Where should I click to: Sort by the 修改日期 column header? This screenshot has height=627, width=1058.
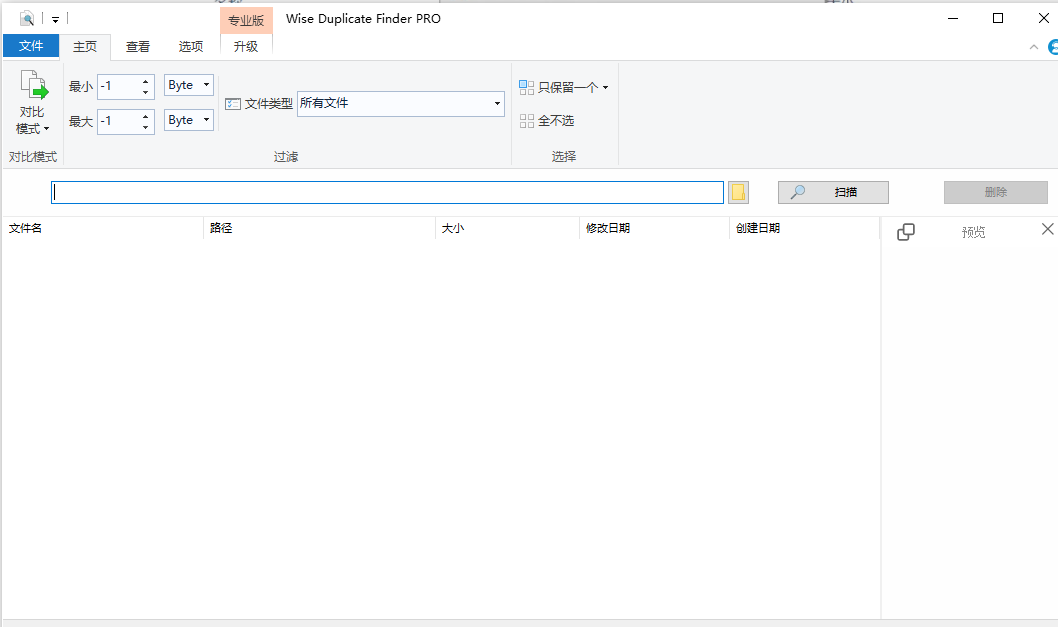[x=654, y=228]
